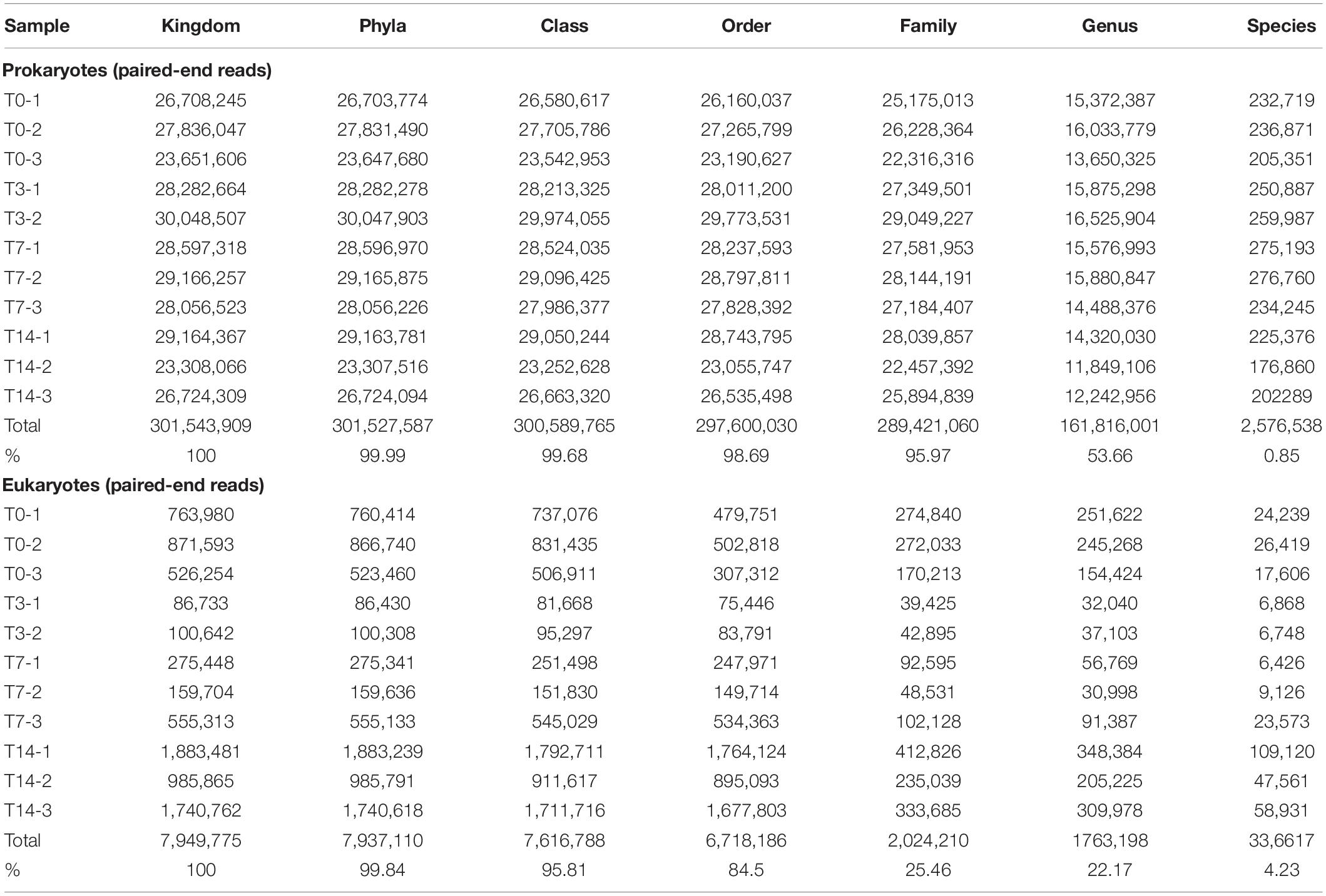Screen dimensions: 1326x896
Task: Select the Sample column header
Action: click(37, 26)
